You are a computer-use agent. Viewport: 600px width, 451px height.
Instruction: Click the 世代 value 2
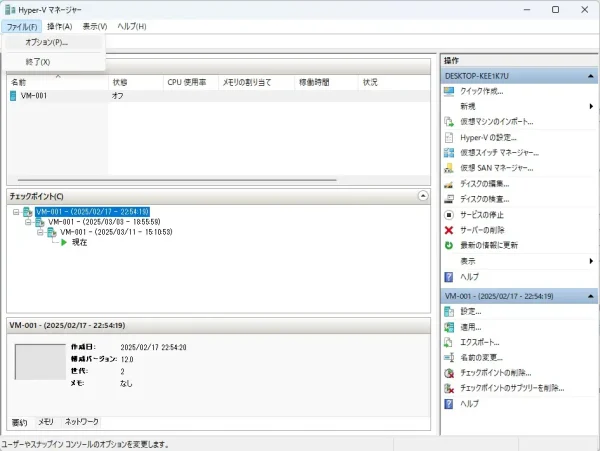(122, 371)
